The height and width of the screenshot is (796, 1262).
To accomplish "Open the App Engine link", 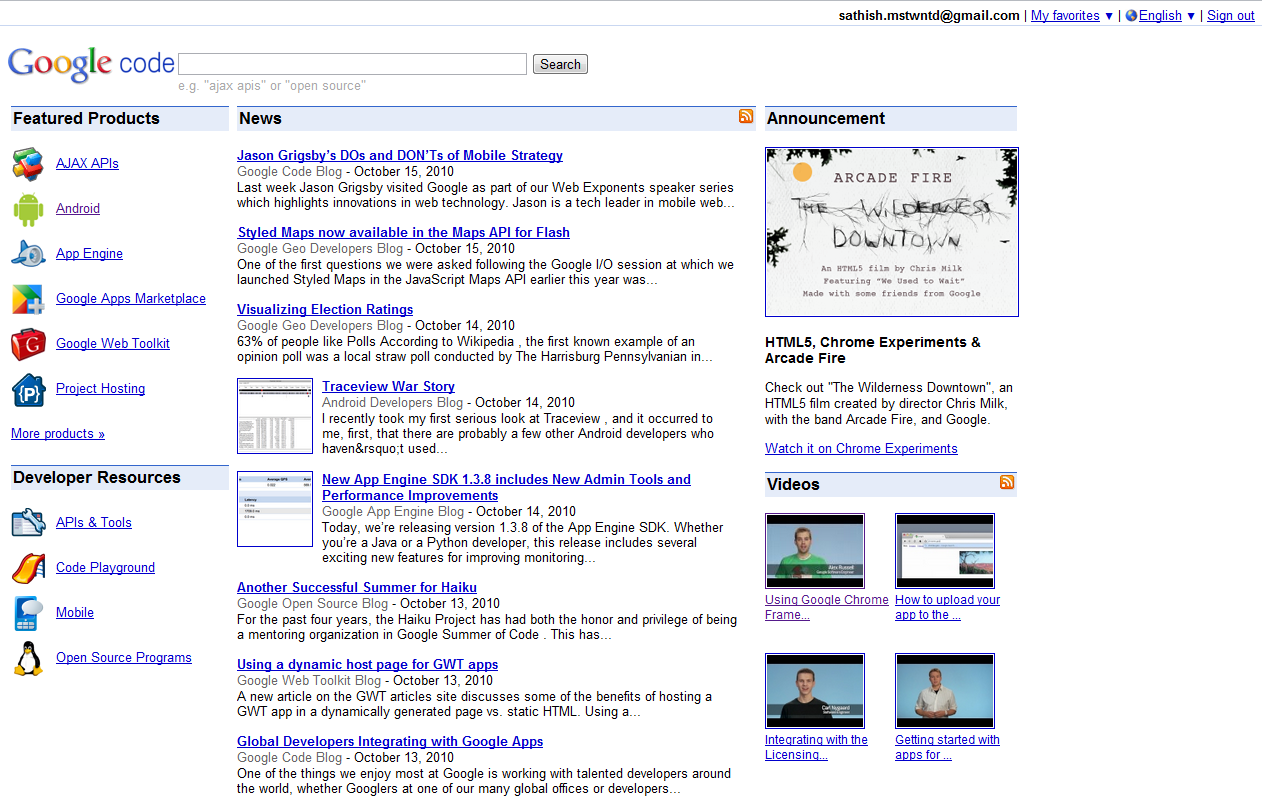I will point(89,253).
